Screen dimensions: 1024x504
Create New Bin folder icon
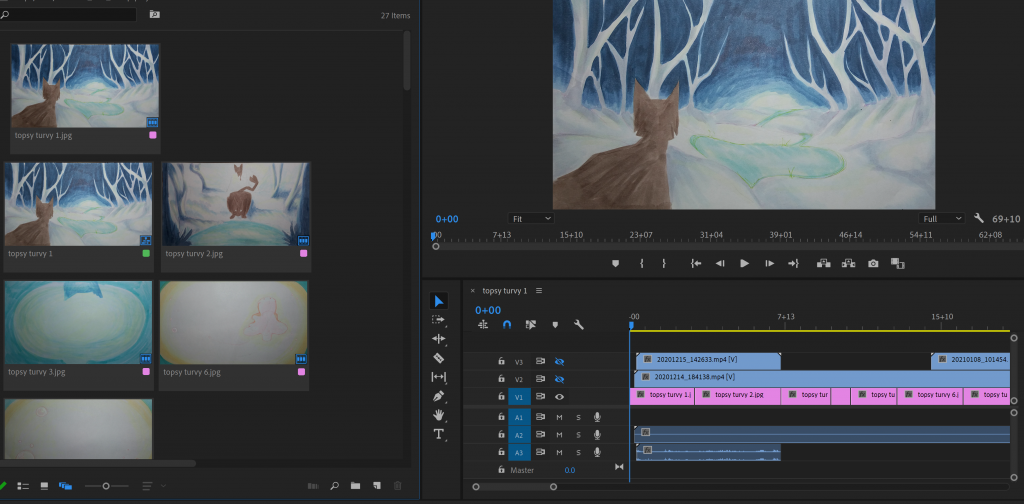pos(355,486)
